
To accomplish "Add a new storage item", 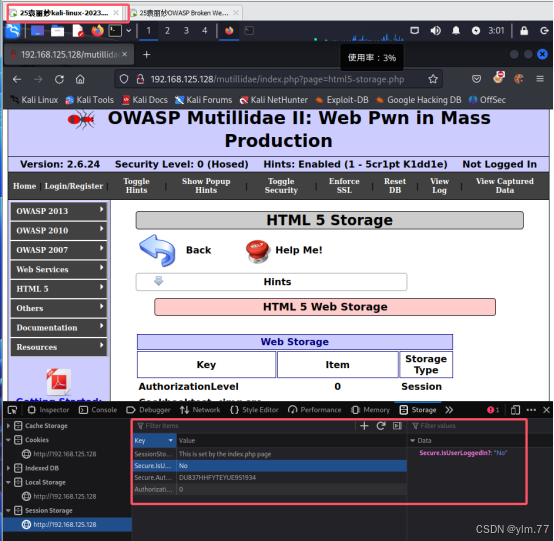I will click(x=364, y=426).
